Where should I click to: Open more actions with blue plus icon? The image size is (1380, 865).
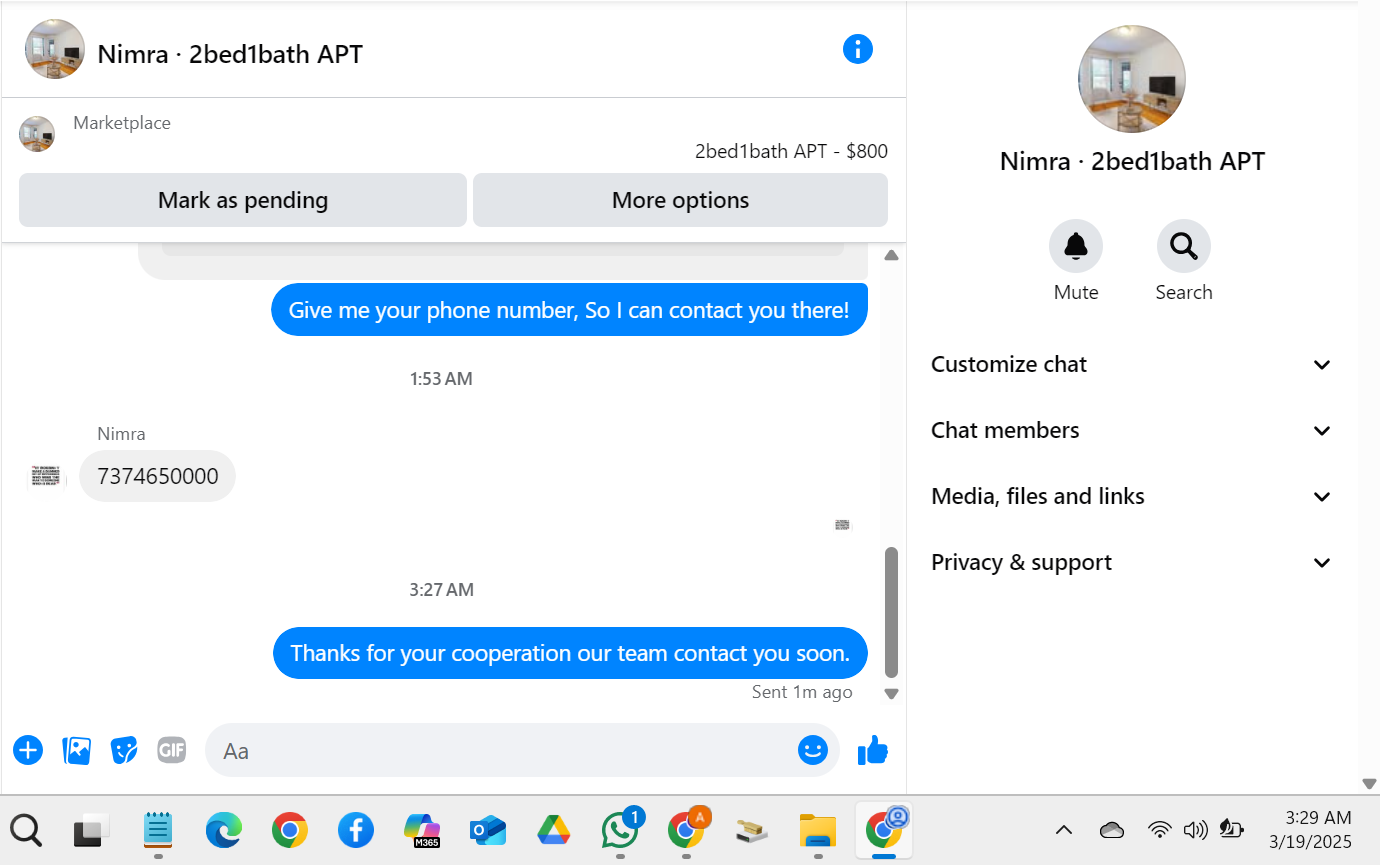[x=28, y=750]
